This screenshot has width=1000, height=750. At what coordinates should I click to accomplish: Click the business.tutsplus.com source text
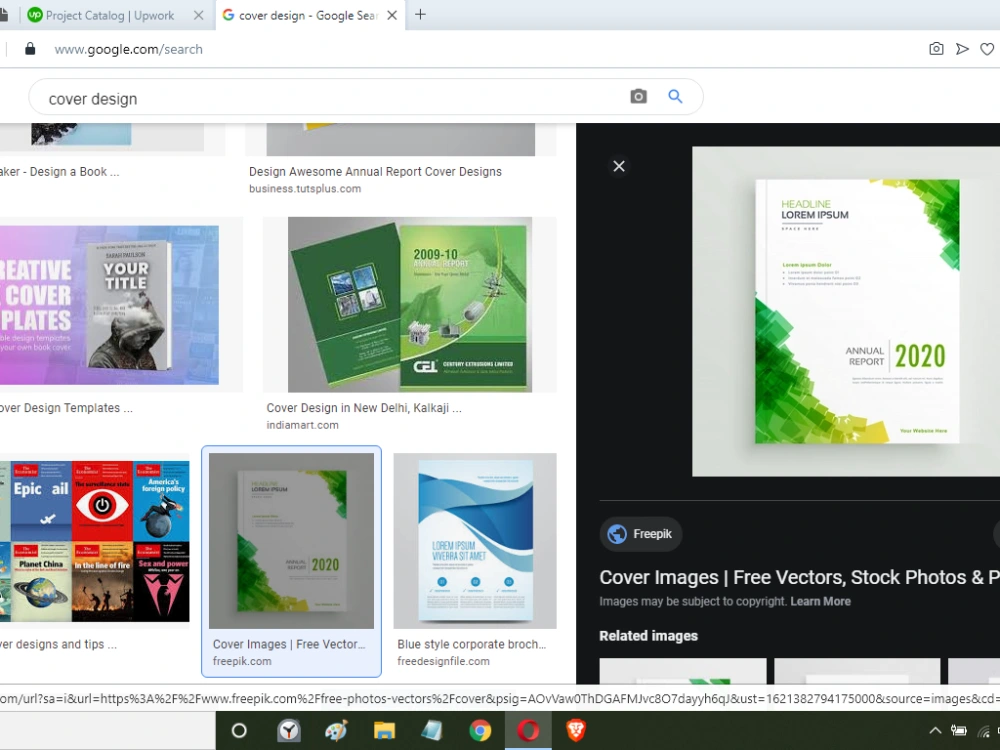pyautogui.click(x=305, y=189)
